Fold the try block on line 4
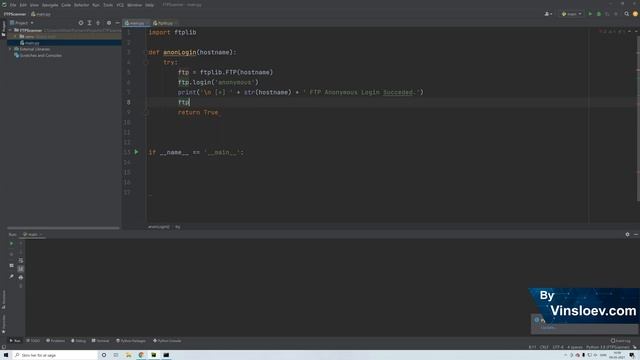The height and width of the screenshot is (360, 640). tap(146, 62)
